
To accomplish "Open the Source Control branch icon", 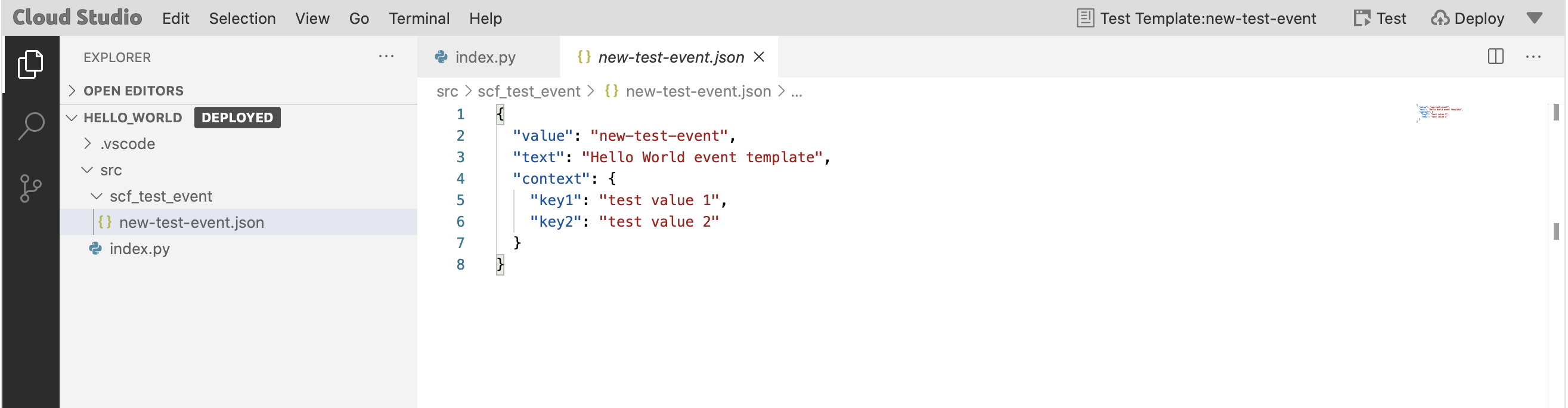I will pyautogui.click(x=30, y=188).
